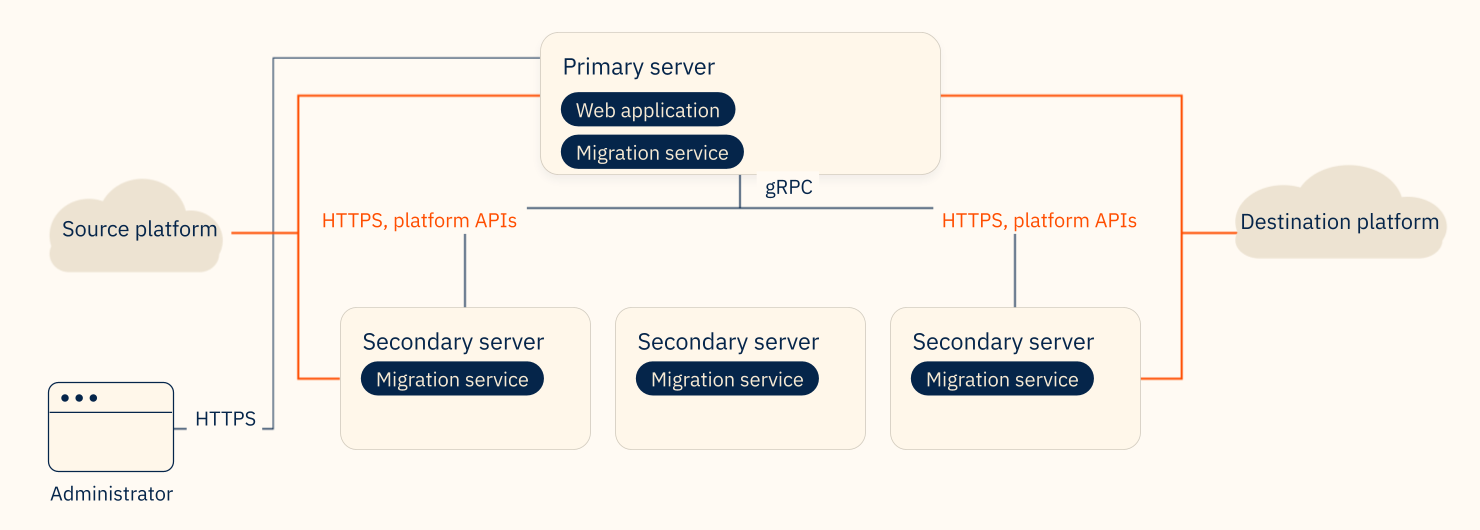Click the Administrator browser window icon
Viewport: 1480px width, 530px height.
(x=111, y=427)
